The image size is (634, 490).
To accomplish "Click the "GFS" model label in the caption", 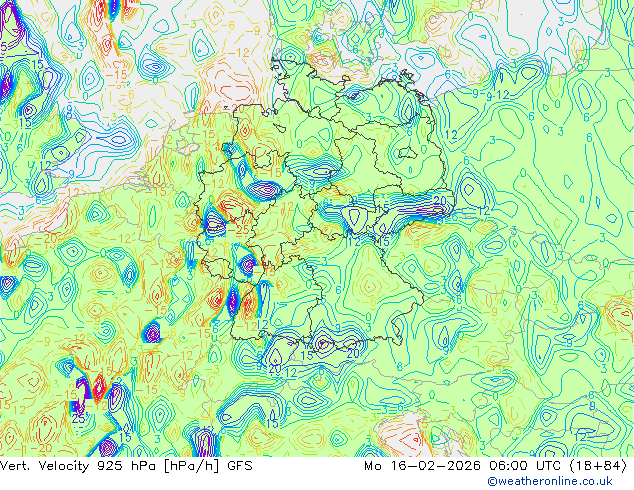I will pos(240,466).
